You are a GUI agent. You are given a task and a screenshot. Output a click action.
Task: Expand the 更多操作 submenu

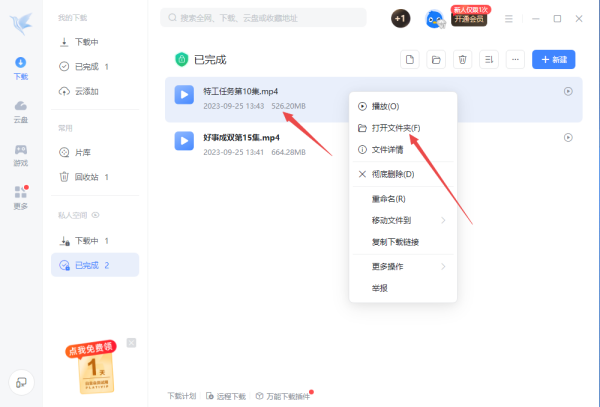(x=403, y=267)
